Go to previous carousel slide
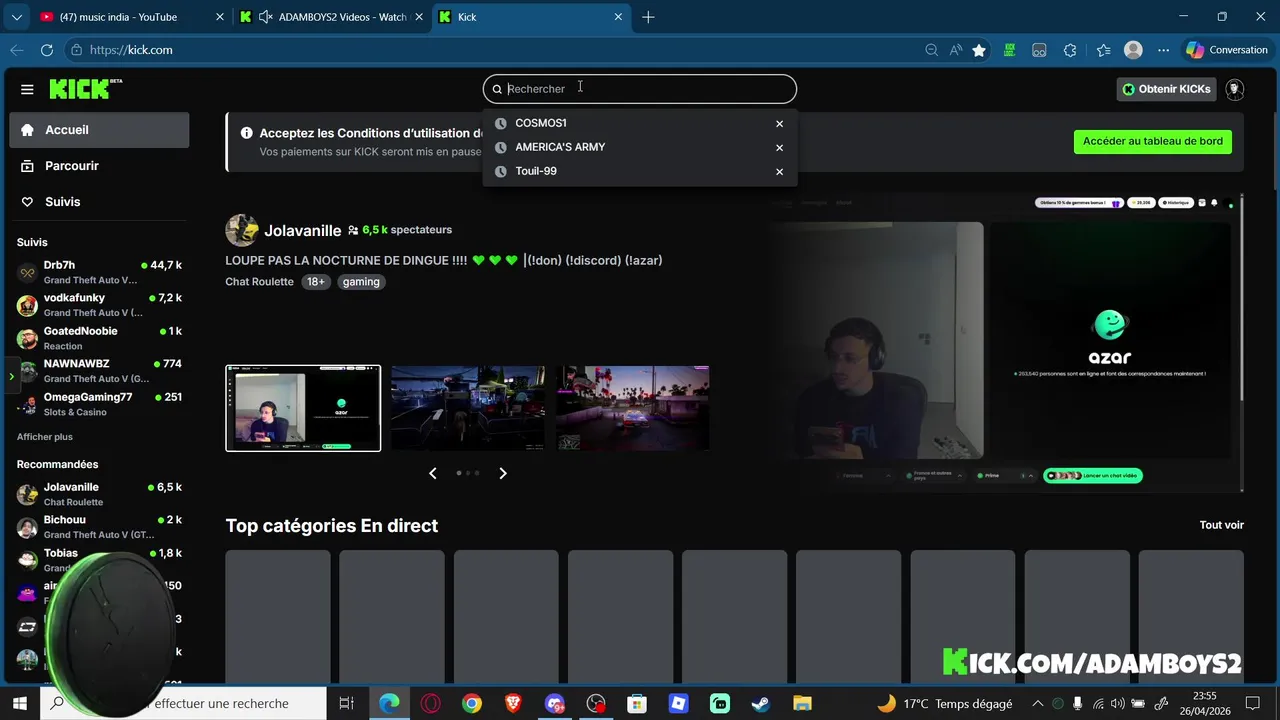This screenshot has height=720, width=1280. point(433,473)
